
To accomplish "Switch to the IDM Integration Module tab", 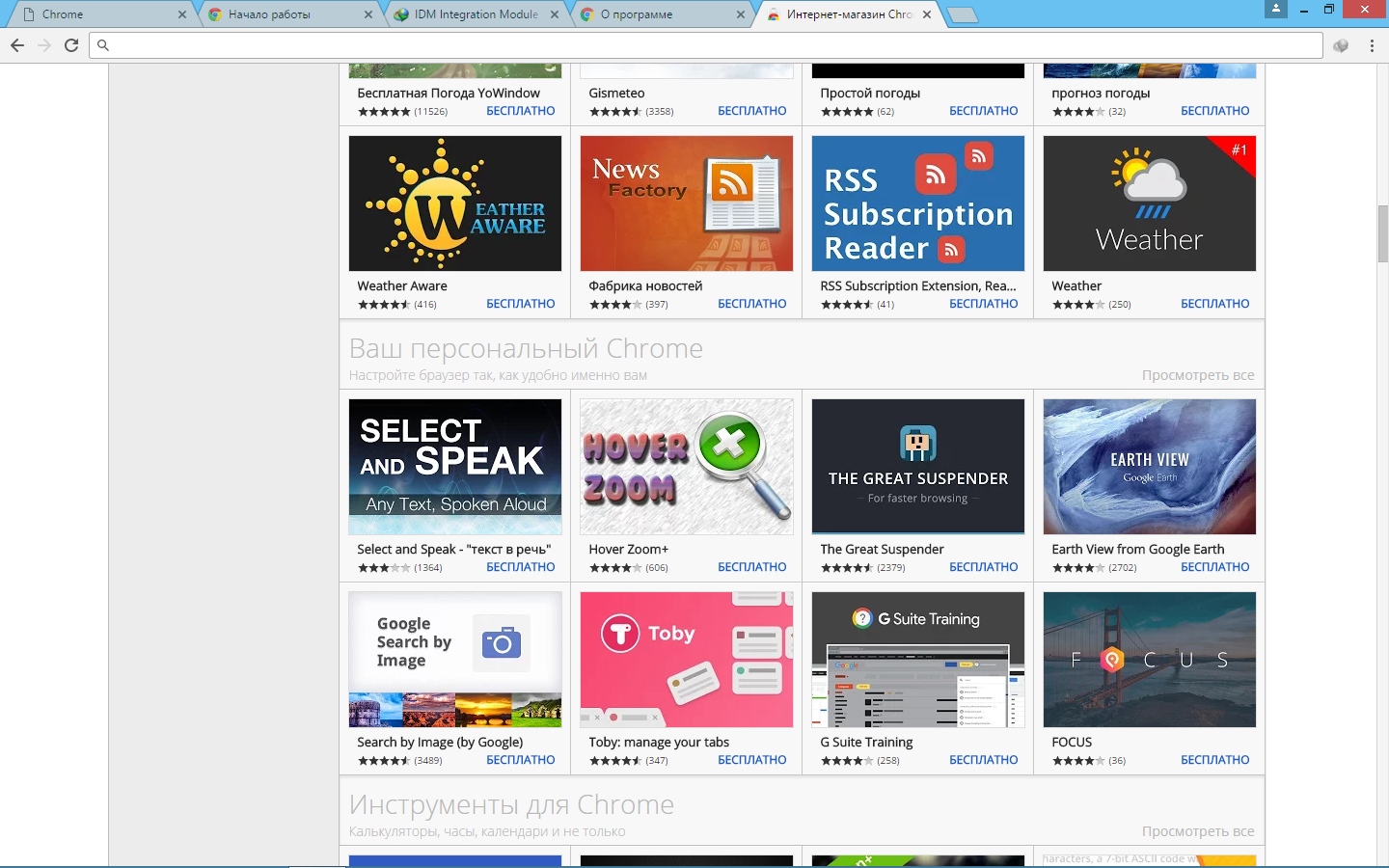I will (476, 14).
